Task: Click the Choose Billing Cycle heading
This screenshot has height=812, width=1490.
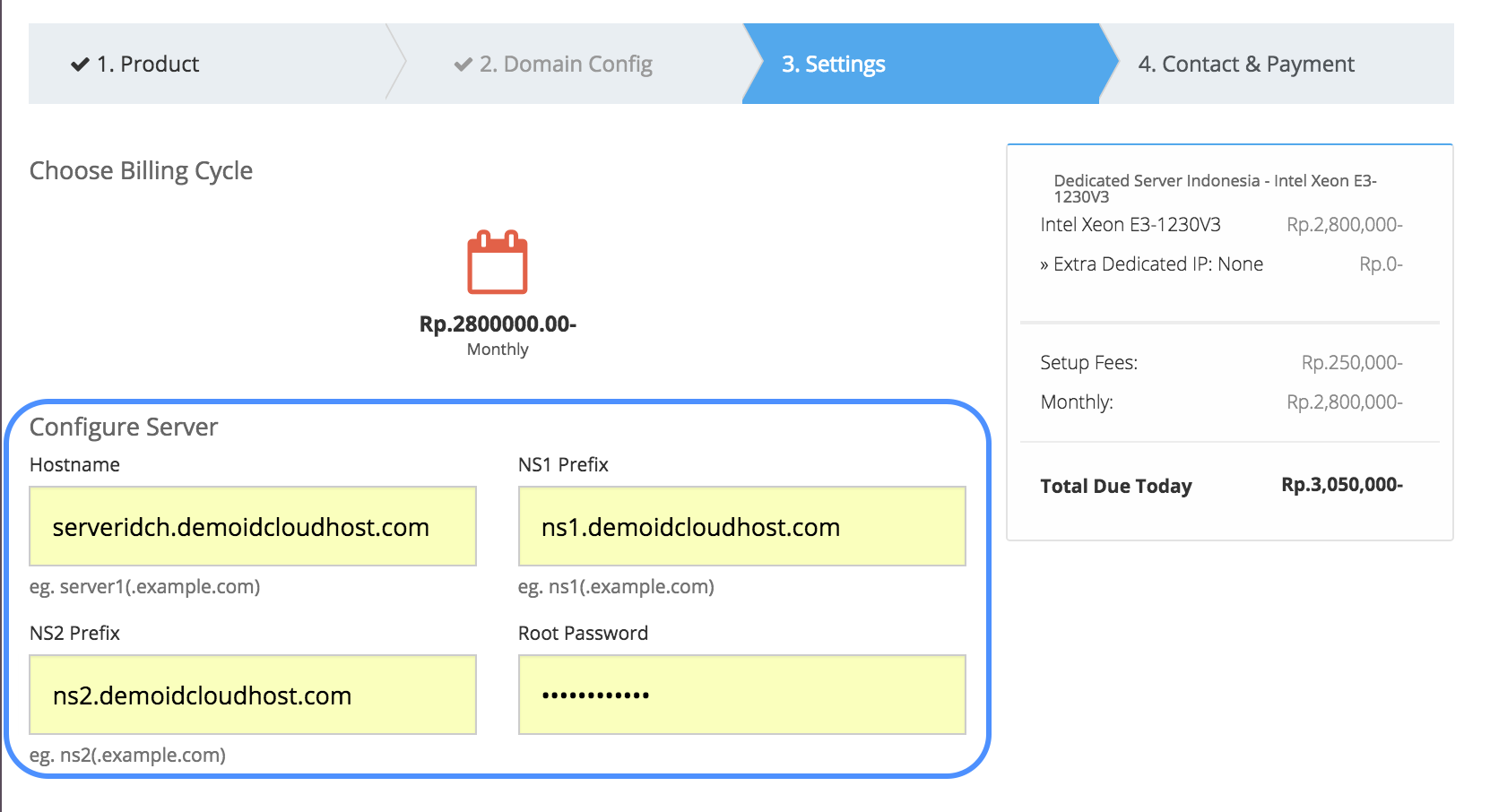Action: coord(140,170)
